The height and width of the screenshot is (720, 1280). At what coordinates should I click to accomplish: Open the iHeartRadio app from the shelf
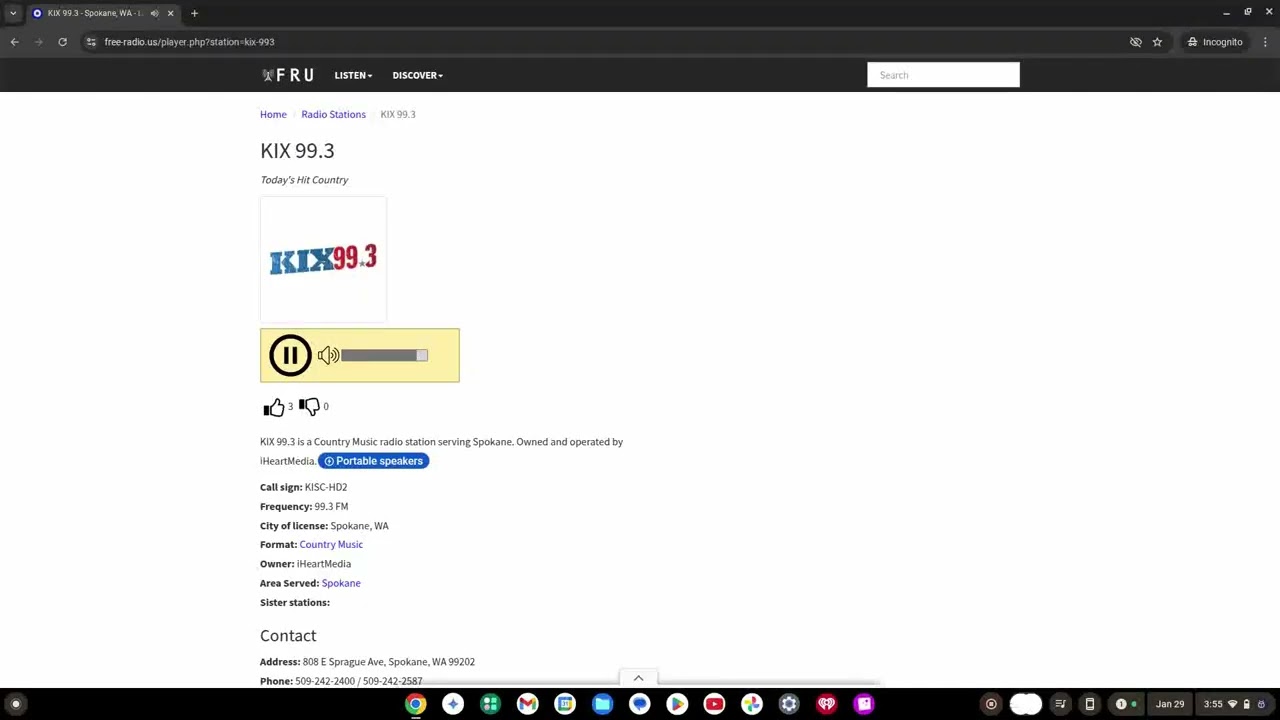coord(826,704)
